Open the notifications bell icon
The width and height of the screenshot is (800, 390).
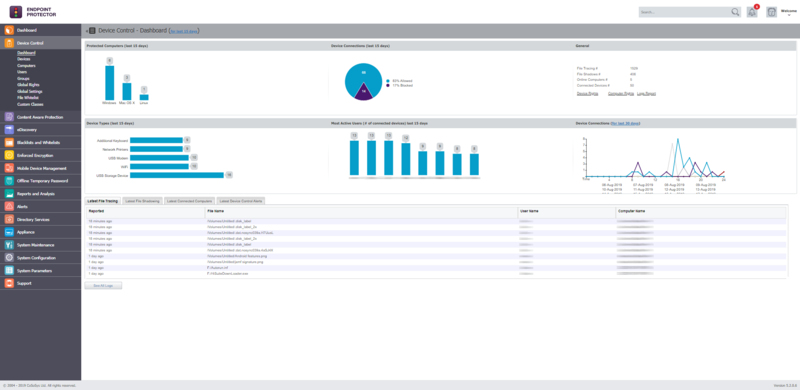[752, 12]
